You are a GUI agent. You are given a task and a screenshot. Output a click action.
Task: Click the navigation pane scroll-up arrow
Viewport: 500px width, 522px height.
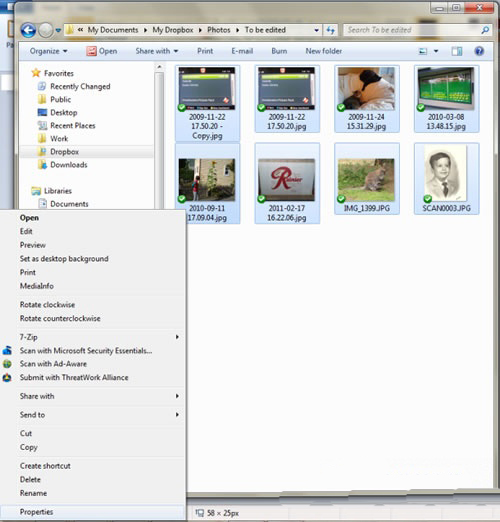(x=159, y=67)
